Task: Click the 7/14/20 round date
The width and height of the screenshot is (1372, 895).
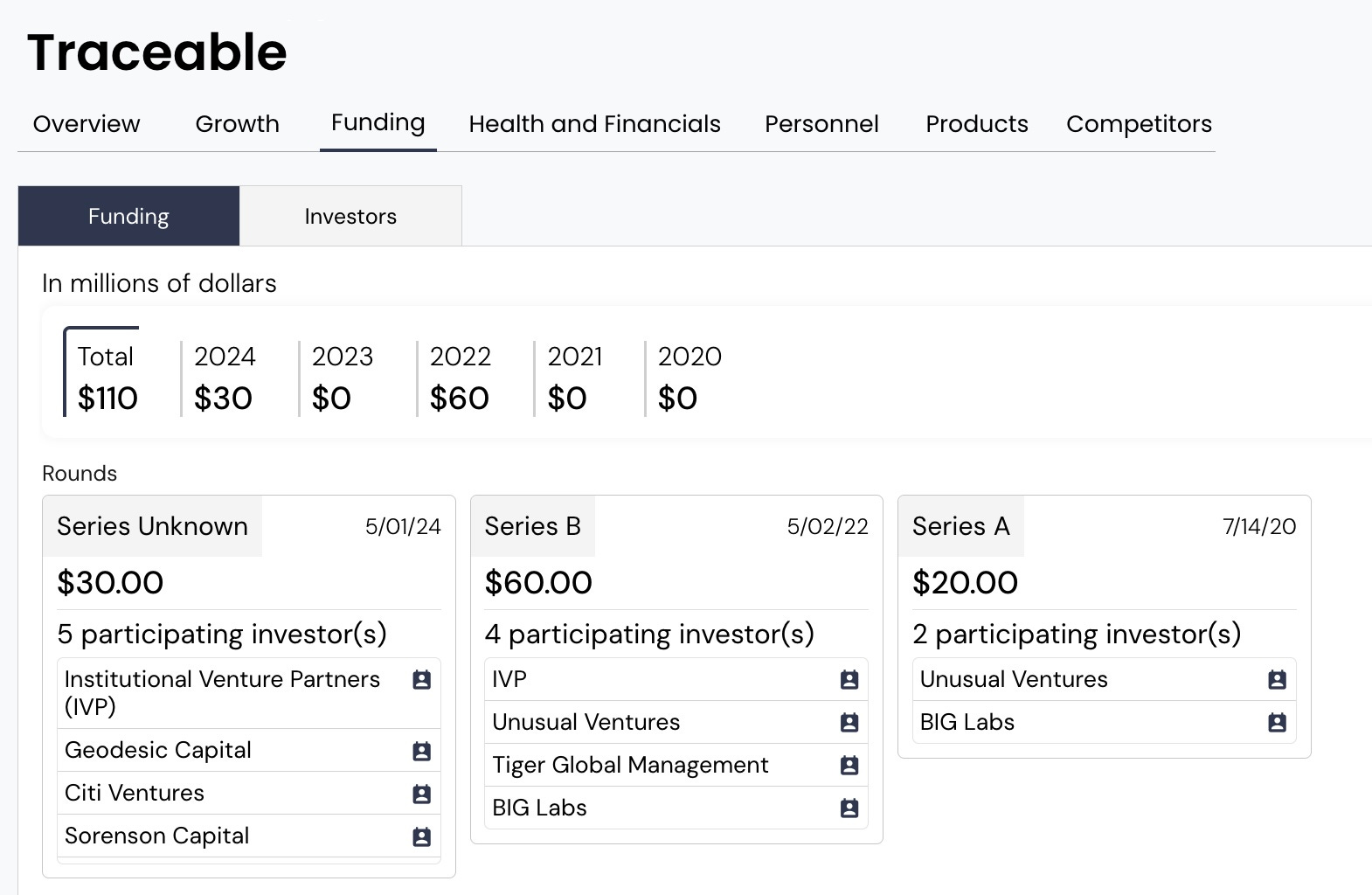Action: coord(1259,526)
